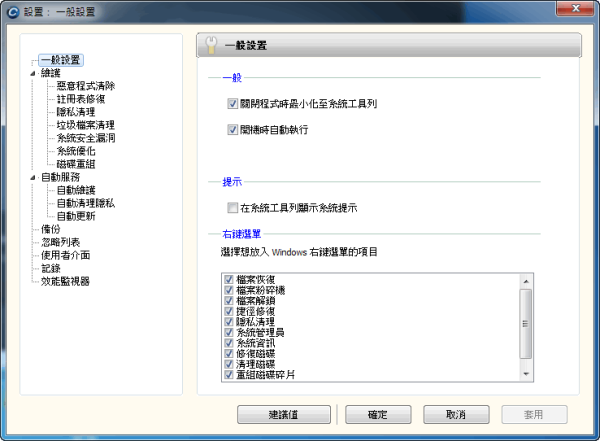This screenshot has width=600, height=441.
Task: Select 維護 category in tree
Action: pos(51,73)
